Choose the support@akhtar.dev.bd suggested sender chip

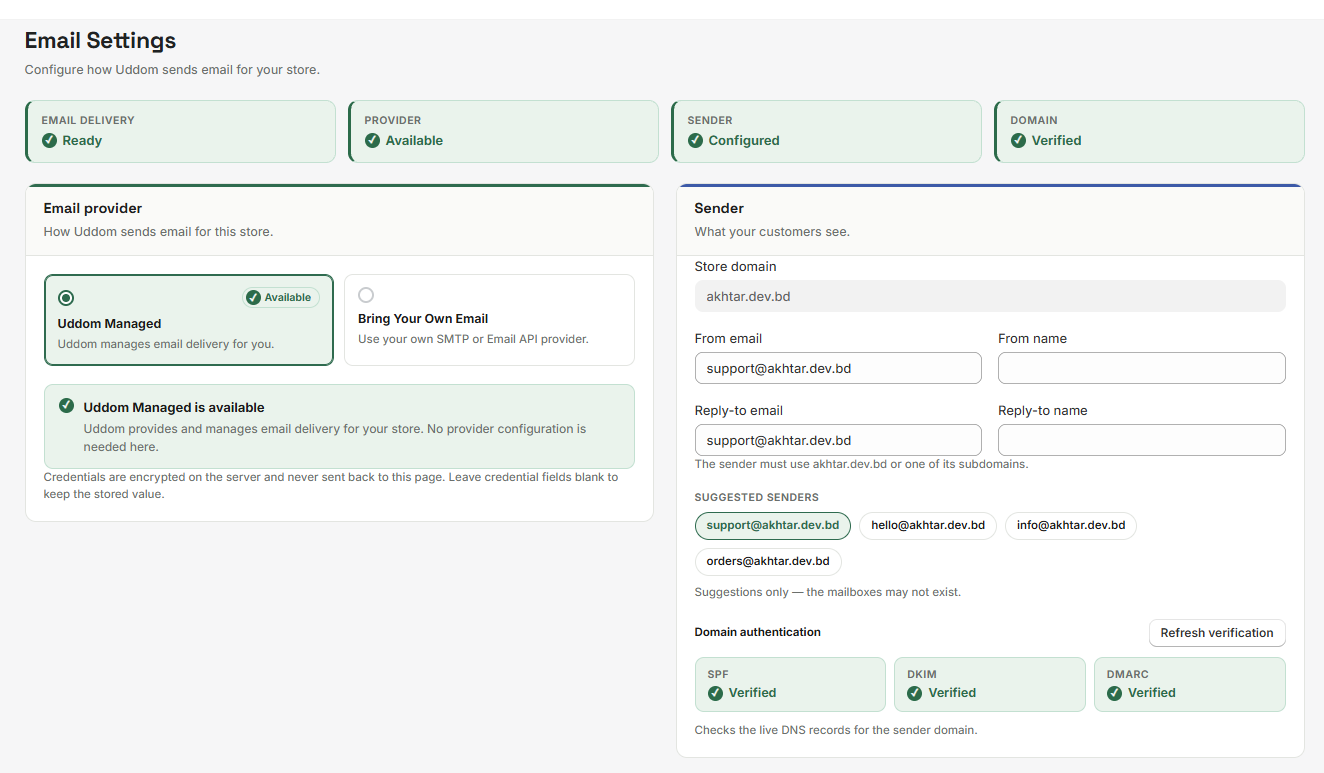coord(773,526)
